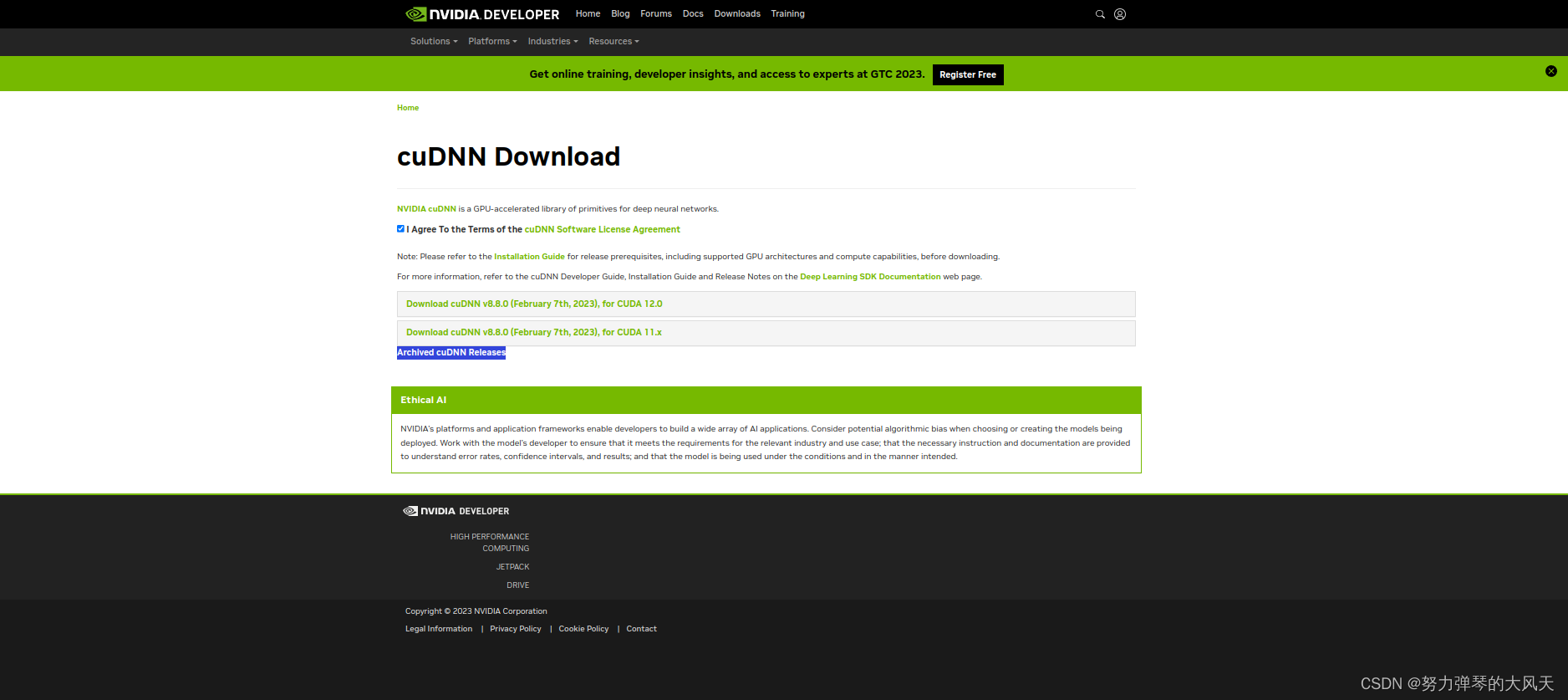Toggle the license agreement checkbox
This screenshot has height=700, width=1568.
[400, 228]
